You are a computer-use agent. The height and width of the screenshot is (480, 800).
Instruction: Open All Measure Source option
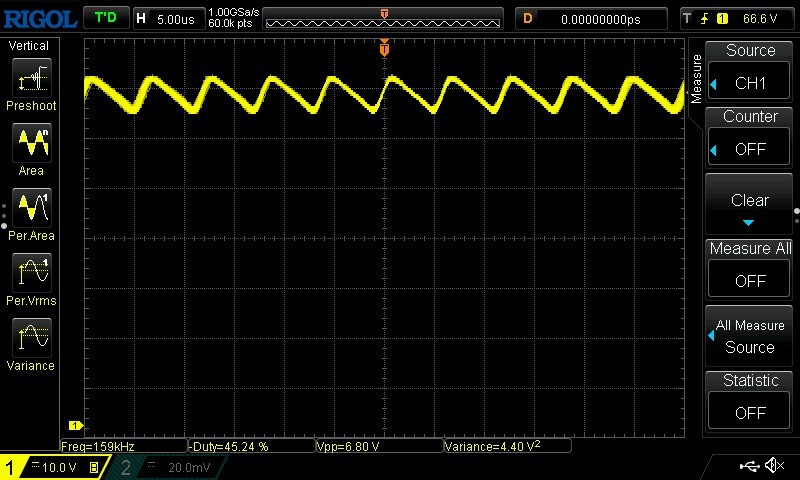click(x=749, y=336)
